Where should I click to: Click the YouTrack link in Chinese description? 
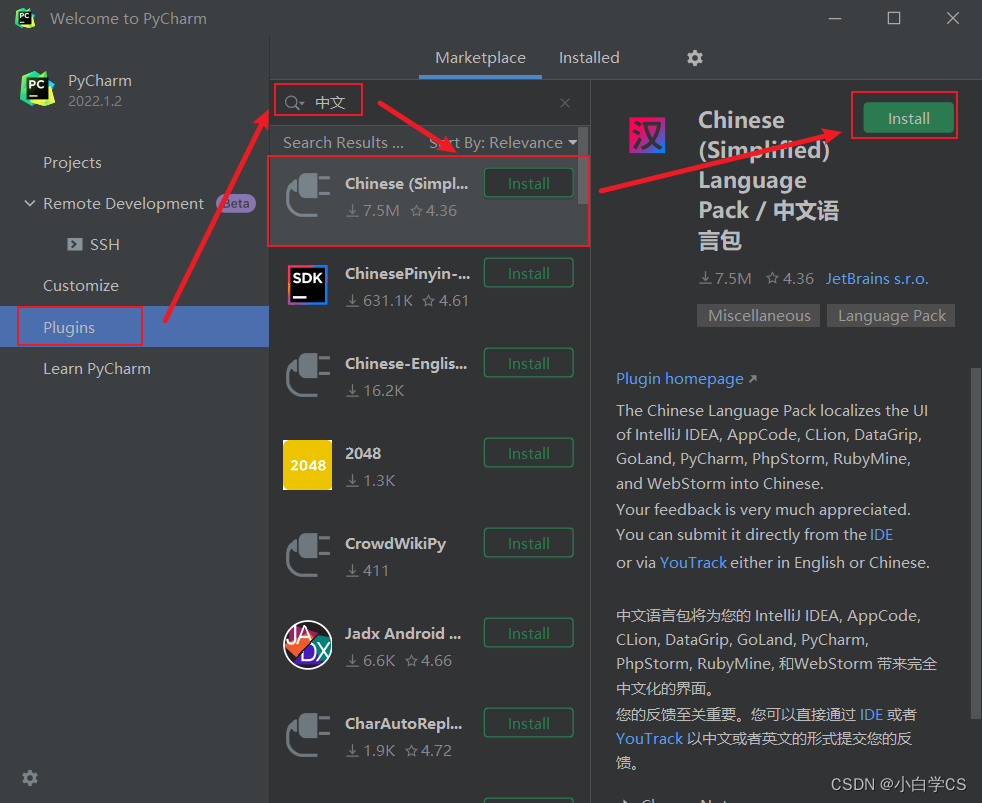[649, 739]
